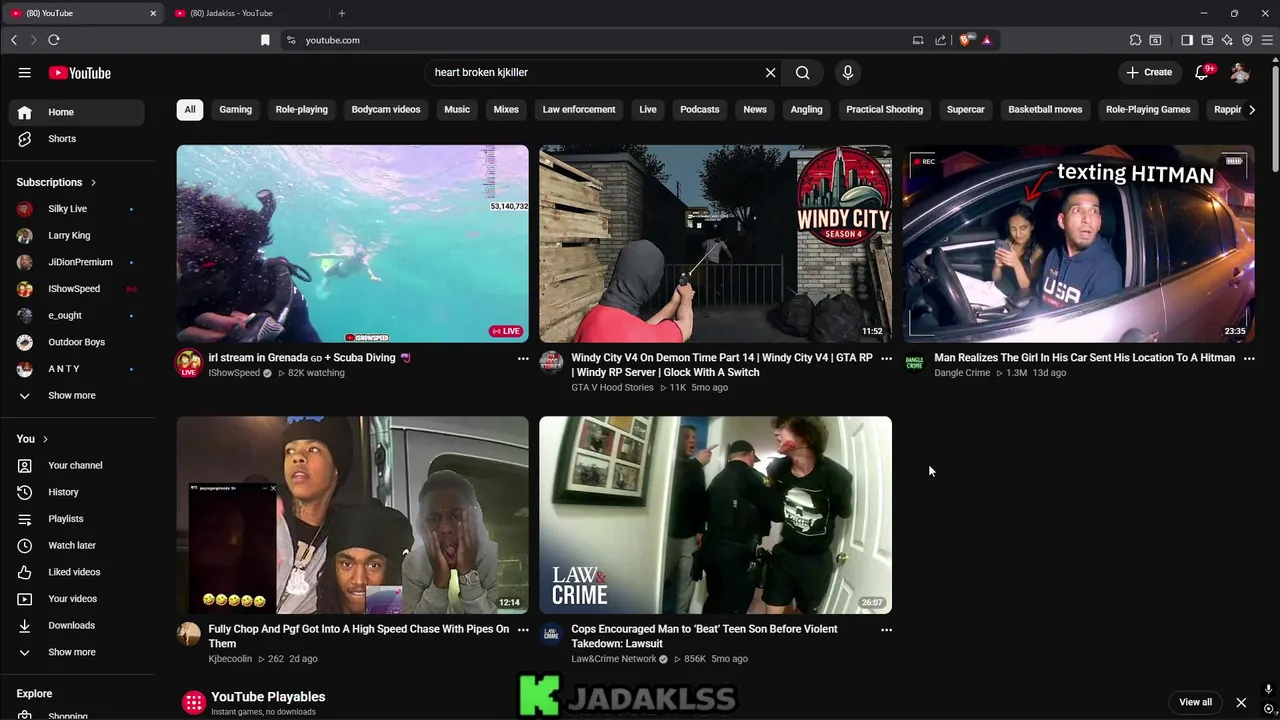Open options for Fully Chop And Pgf video
The height and width of the screenshot is (720, 1280).
pyautogui.click(x=523, y=630)
